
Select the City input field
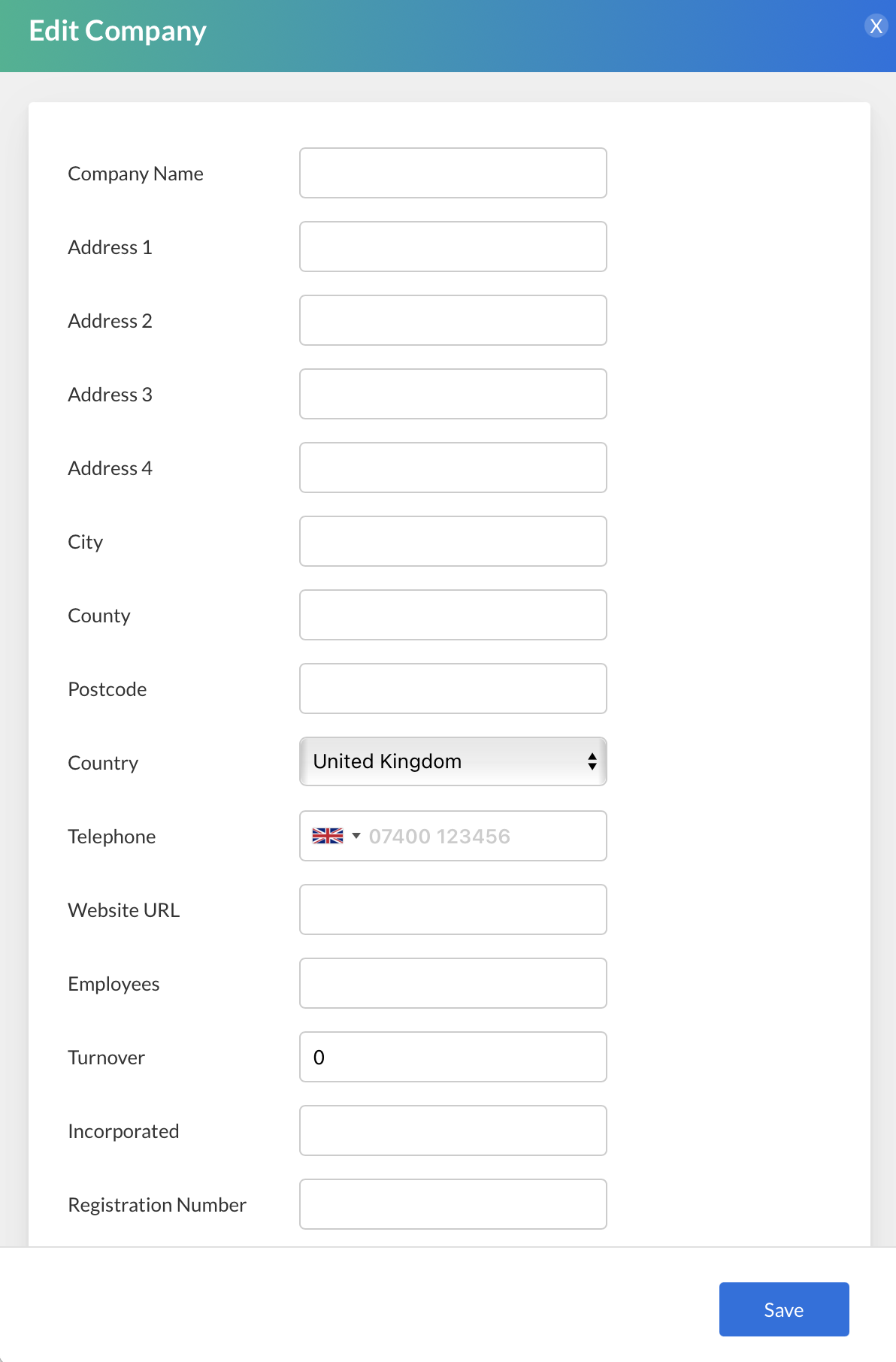(453, 541)
